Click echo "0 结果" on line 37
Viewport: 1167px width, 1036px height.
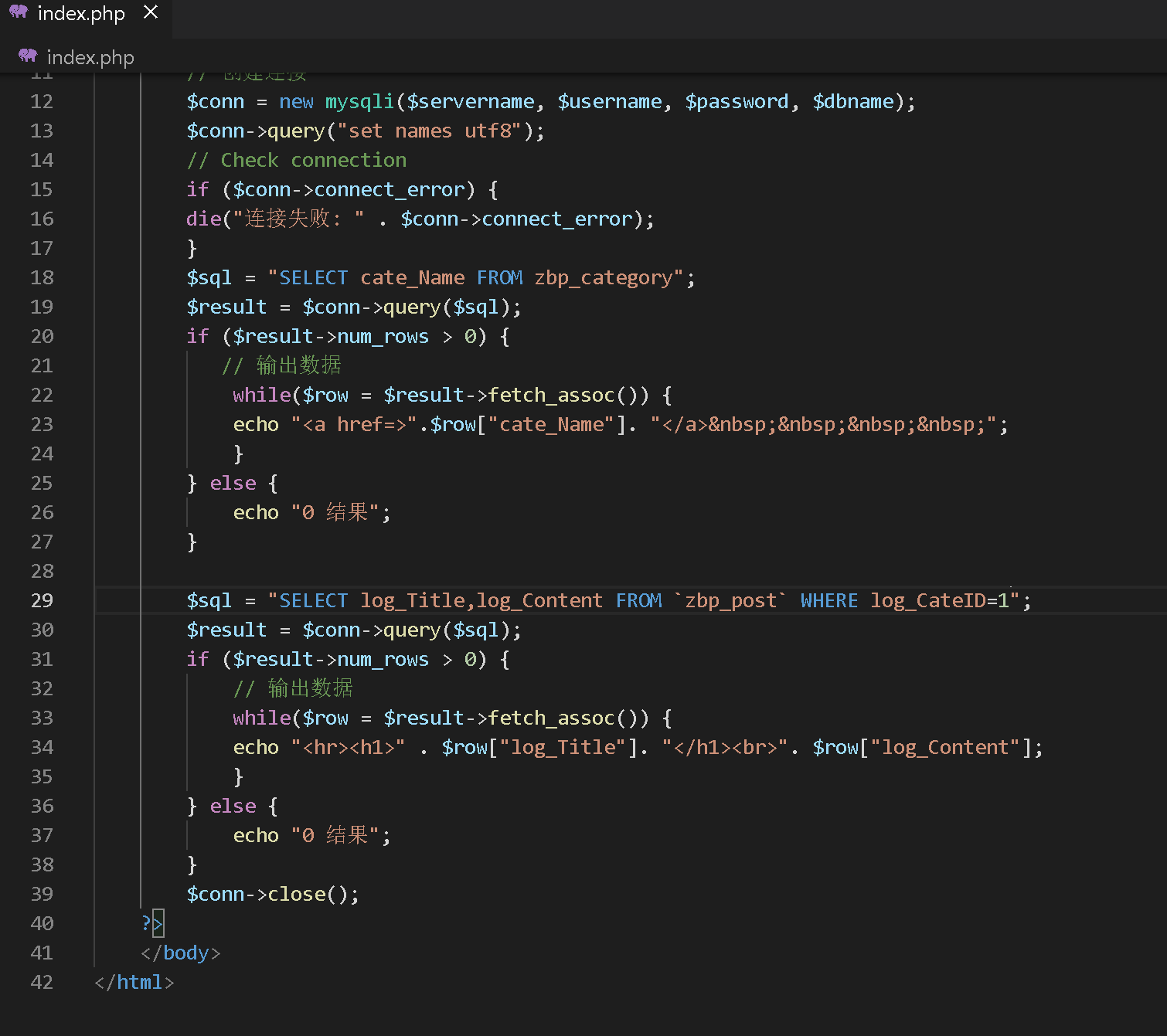(x=311, y=835)
